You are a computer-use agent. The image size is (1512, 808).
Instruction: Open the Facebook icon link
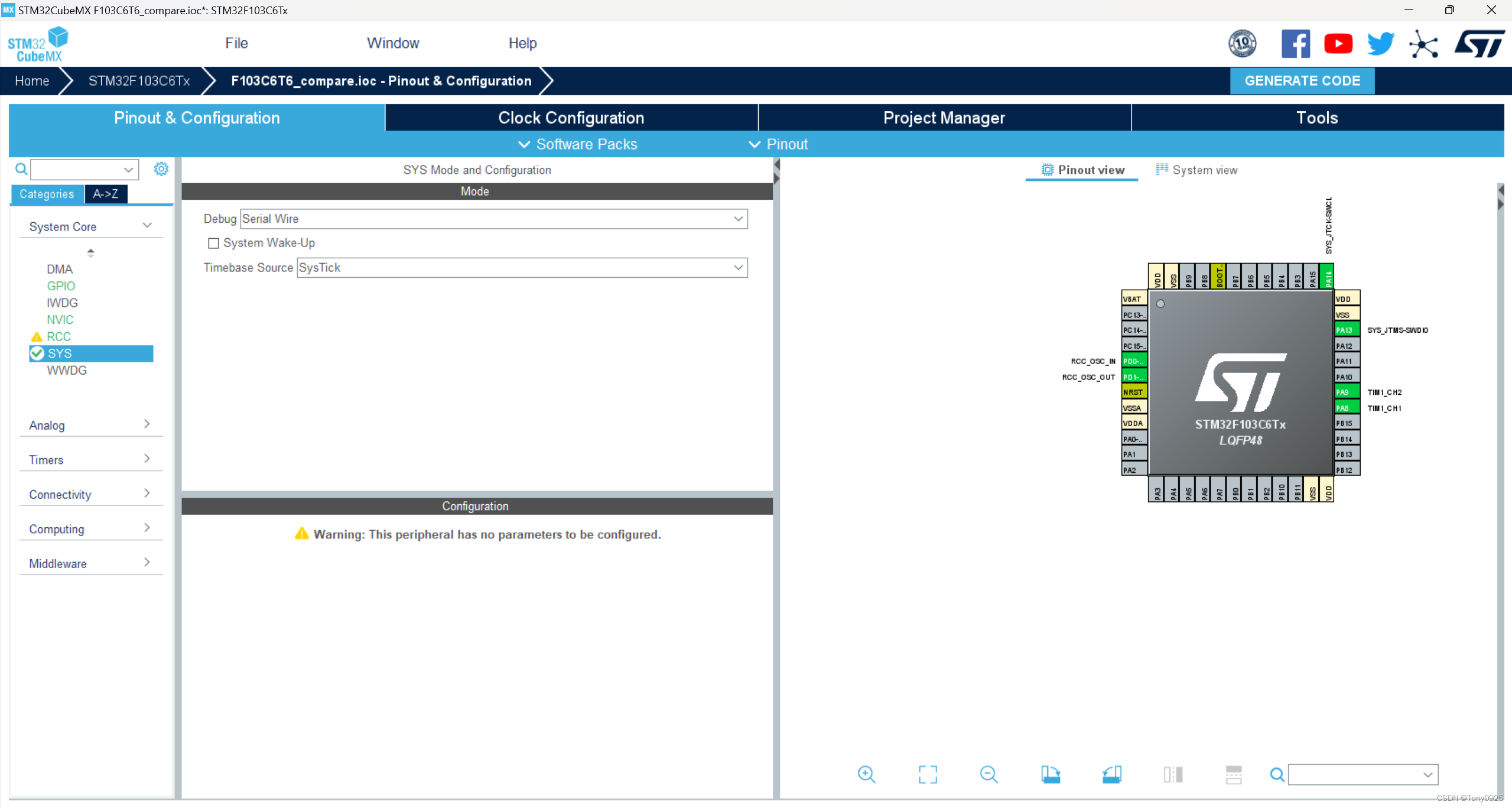[x=1295, y=44]
